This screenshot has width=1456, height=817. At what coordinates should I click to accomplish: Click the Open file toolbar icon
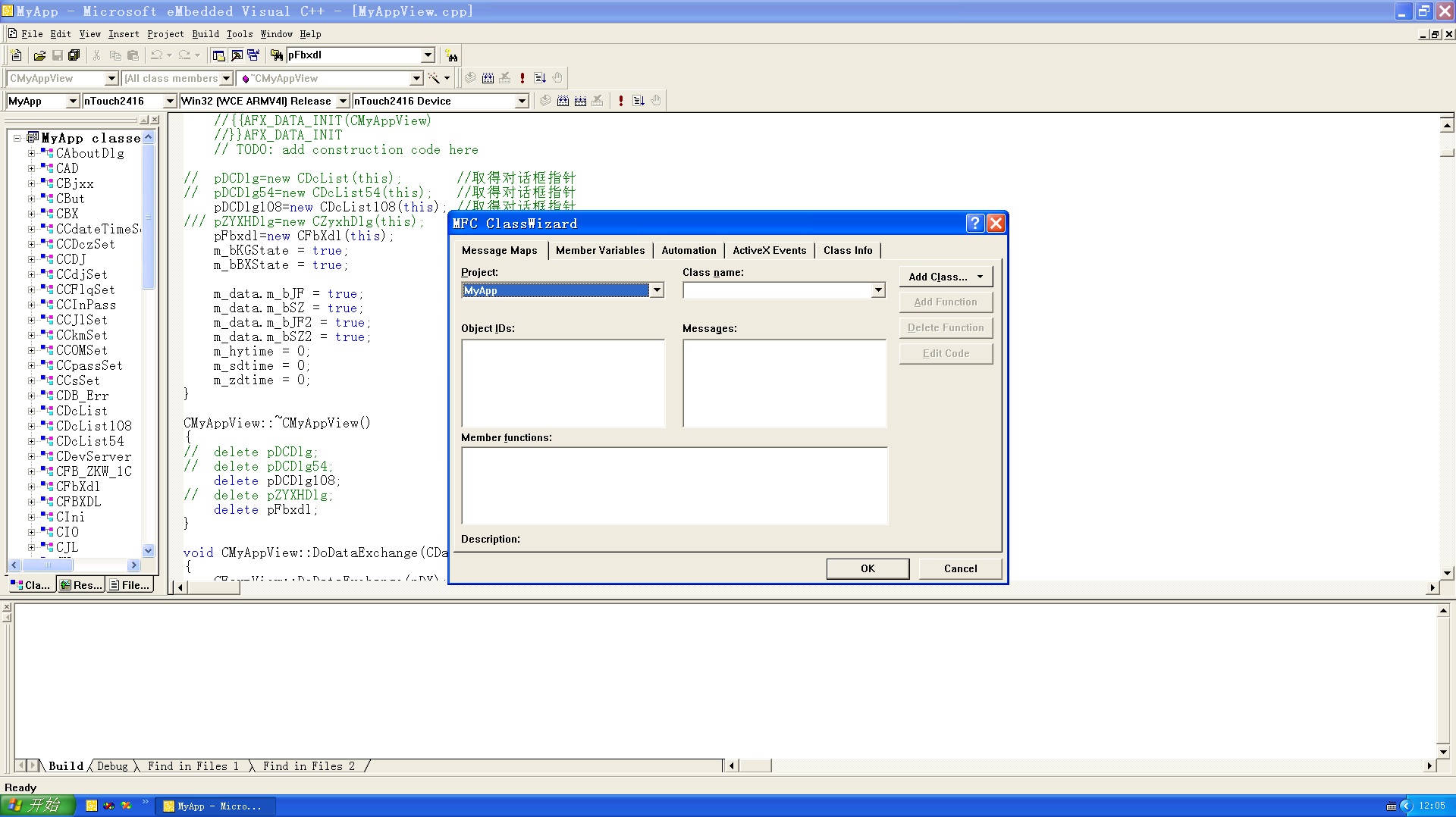tap(39, 55)
